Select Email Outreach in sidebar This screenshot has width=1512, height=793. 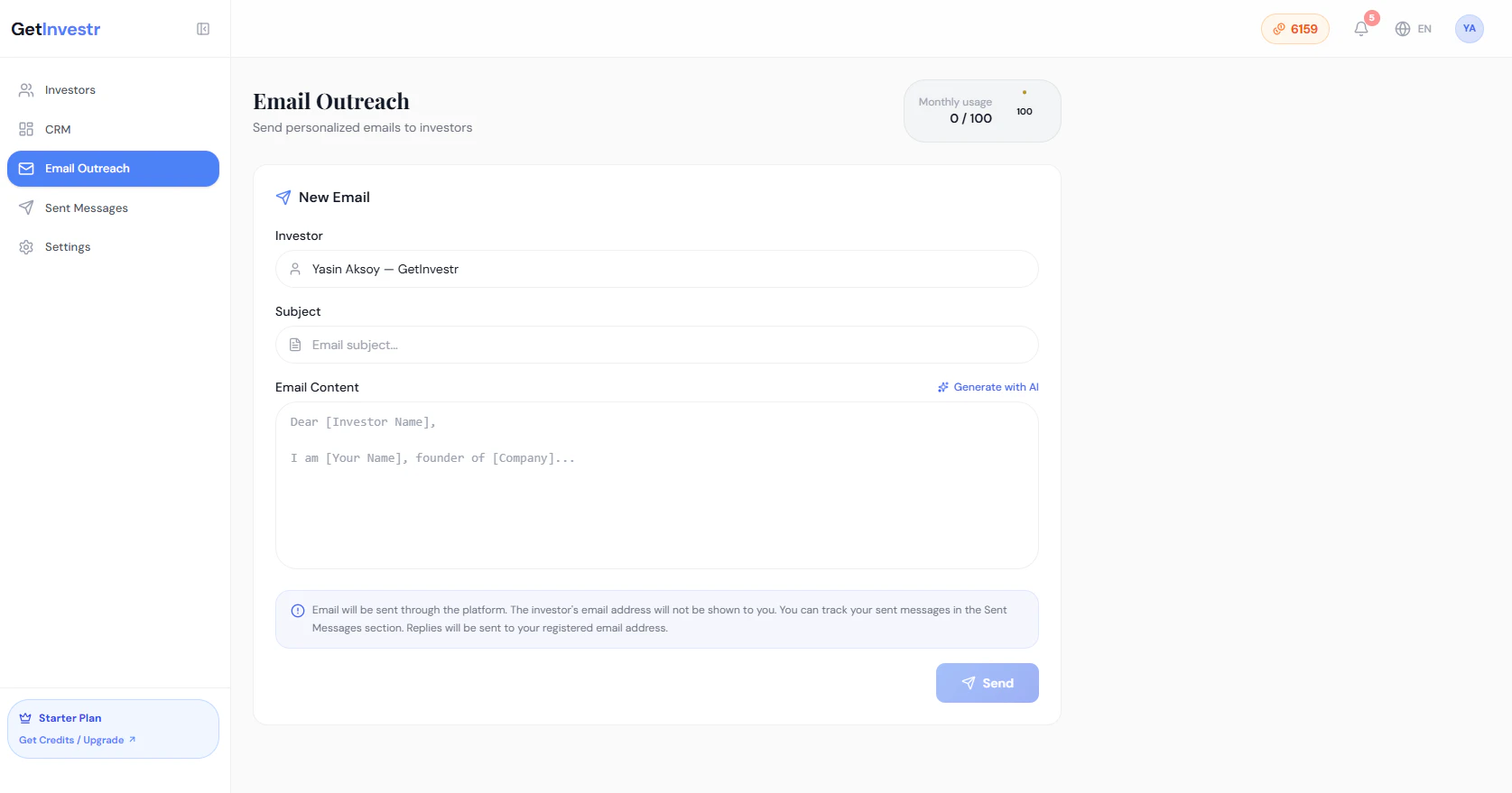[x=113, y=169]
